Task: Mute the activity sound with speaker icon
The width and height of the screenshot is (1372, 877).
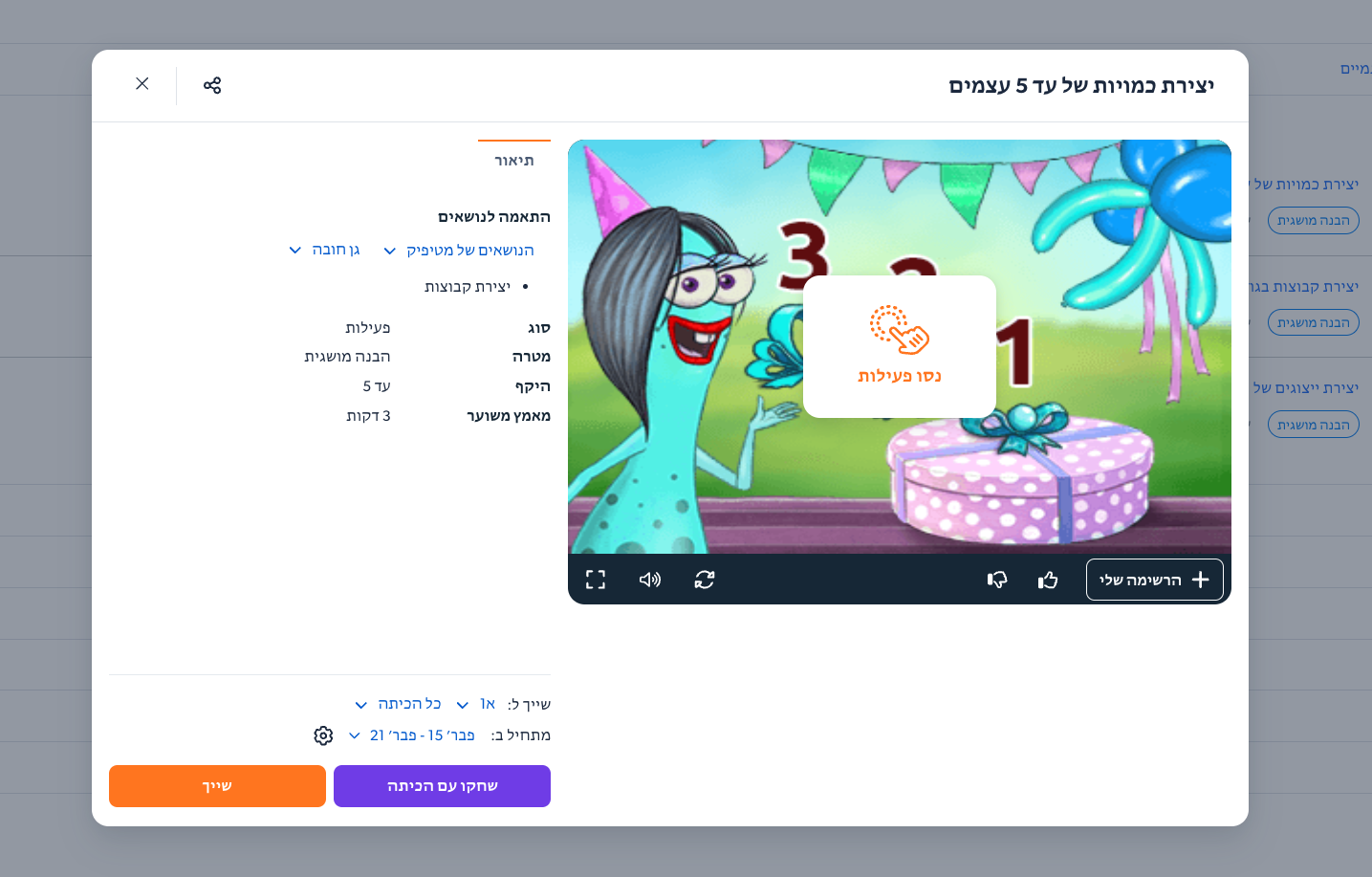Action: 650,580
